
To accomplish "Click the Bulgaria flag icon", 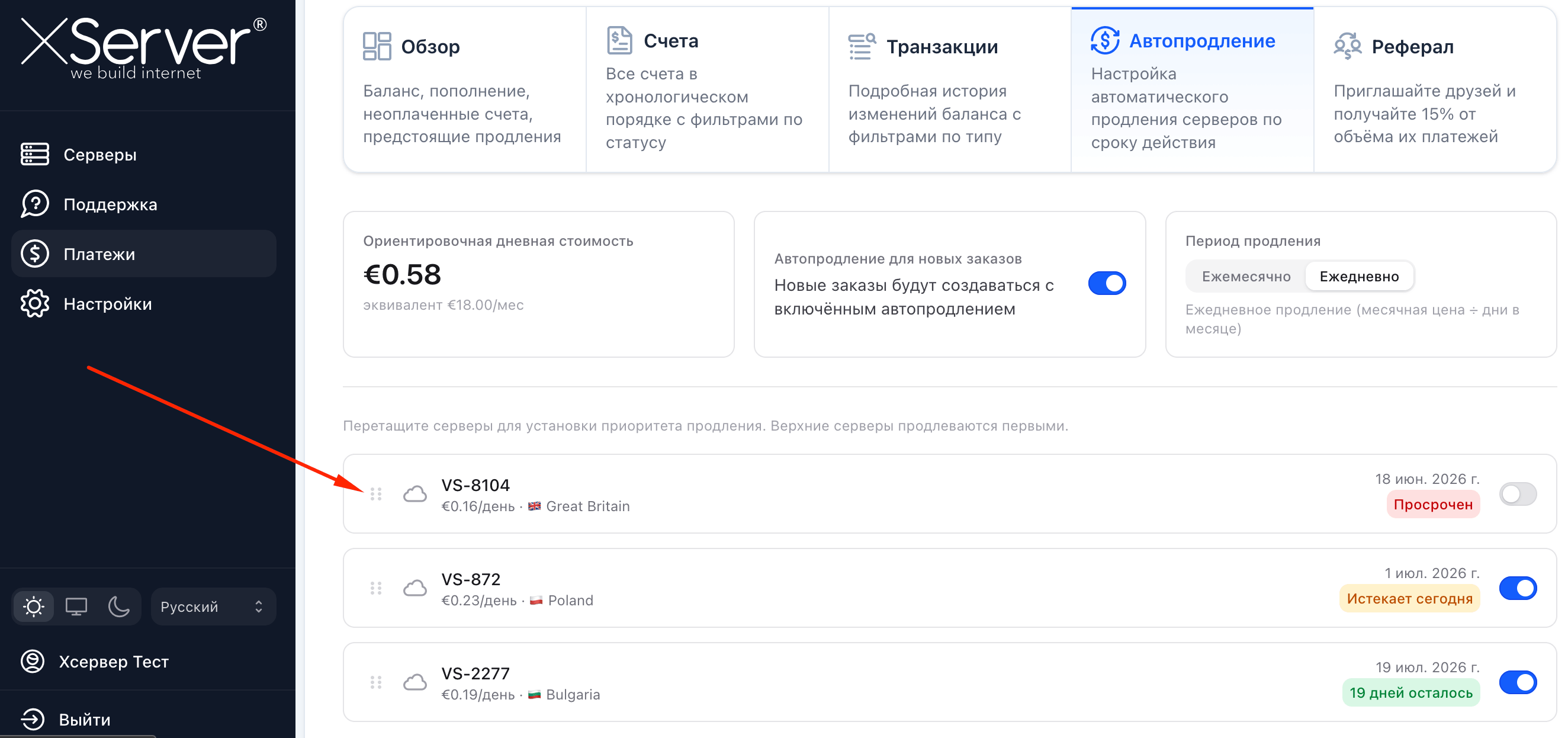I will [x=534, y=694].
